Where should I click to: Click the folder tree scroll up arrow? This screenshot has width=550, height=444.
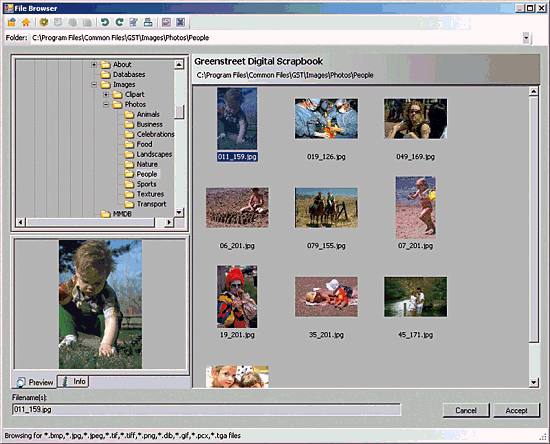179,65
